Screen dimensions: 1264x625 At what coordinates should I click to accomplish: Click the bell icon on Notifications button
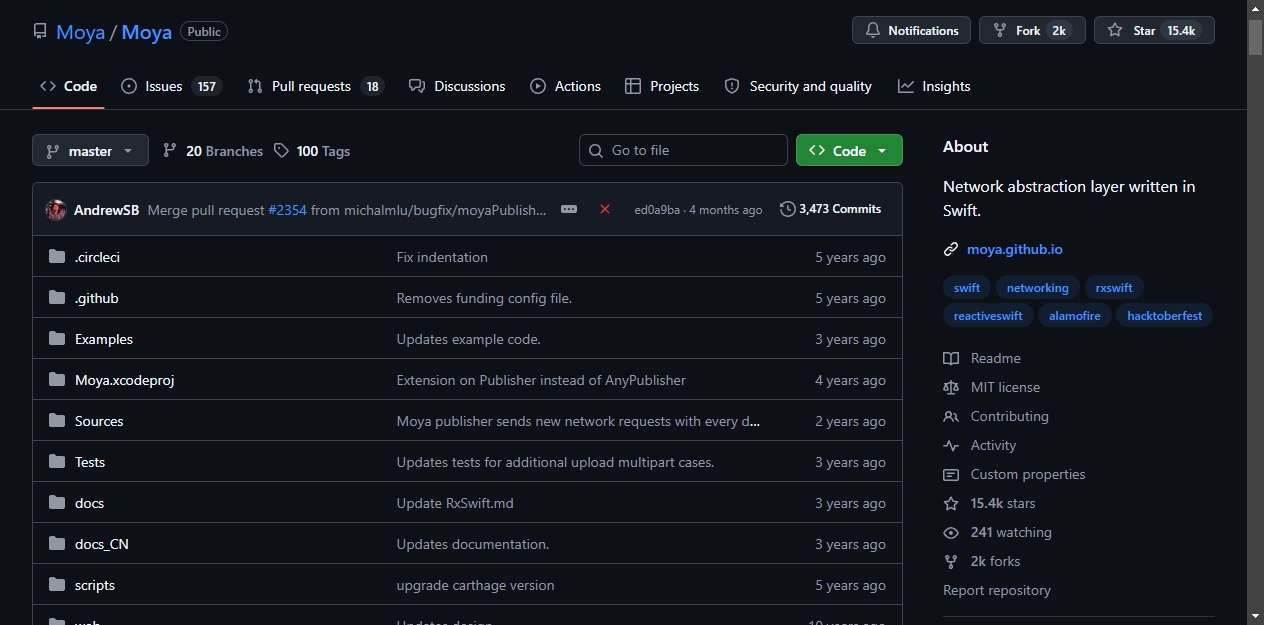(873, 31)
